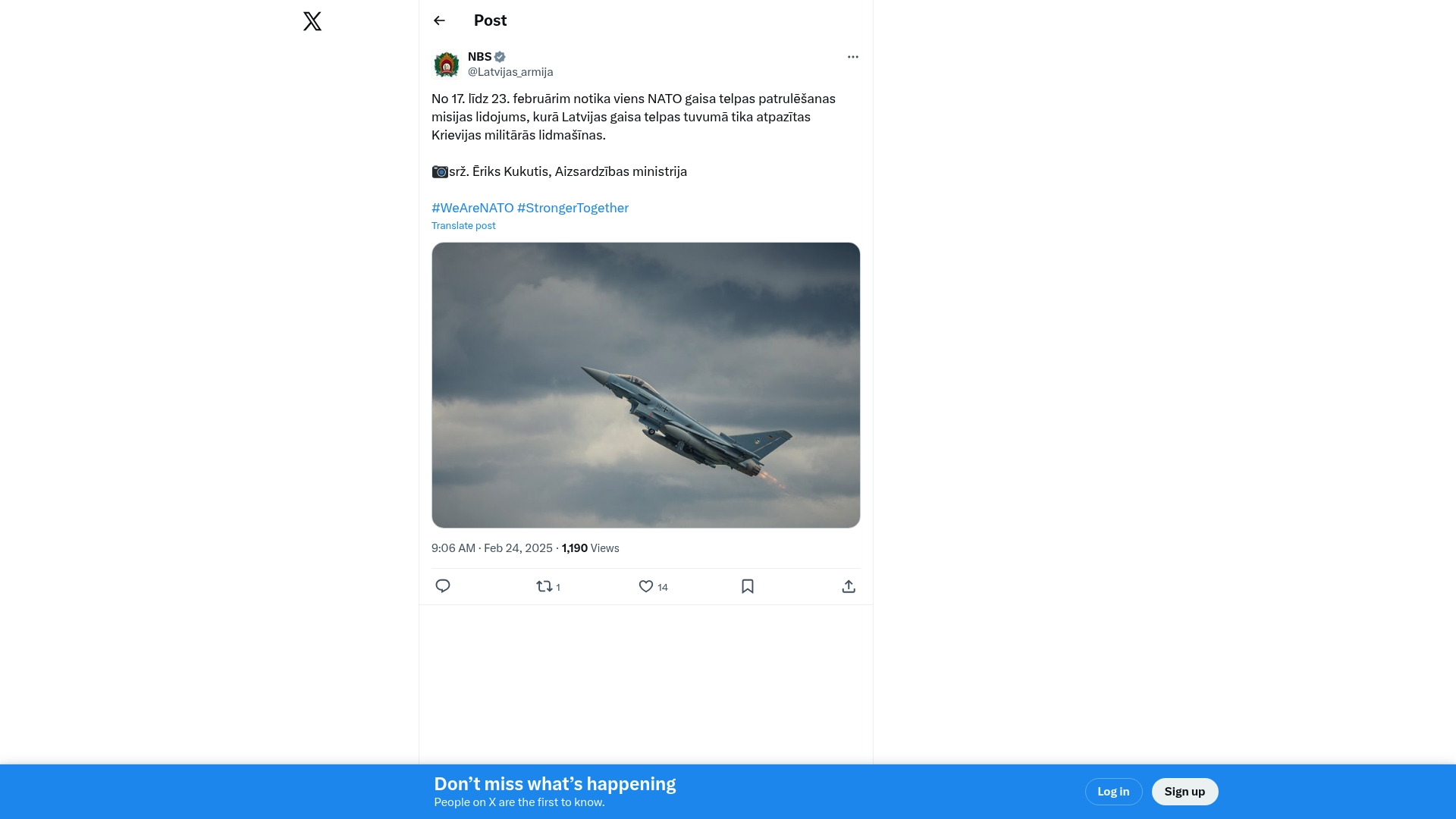Click Translate post
The image size is (1456, 819).
pyautogui.click(x=463, y=226)
